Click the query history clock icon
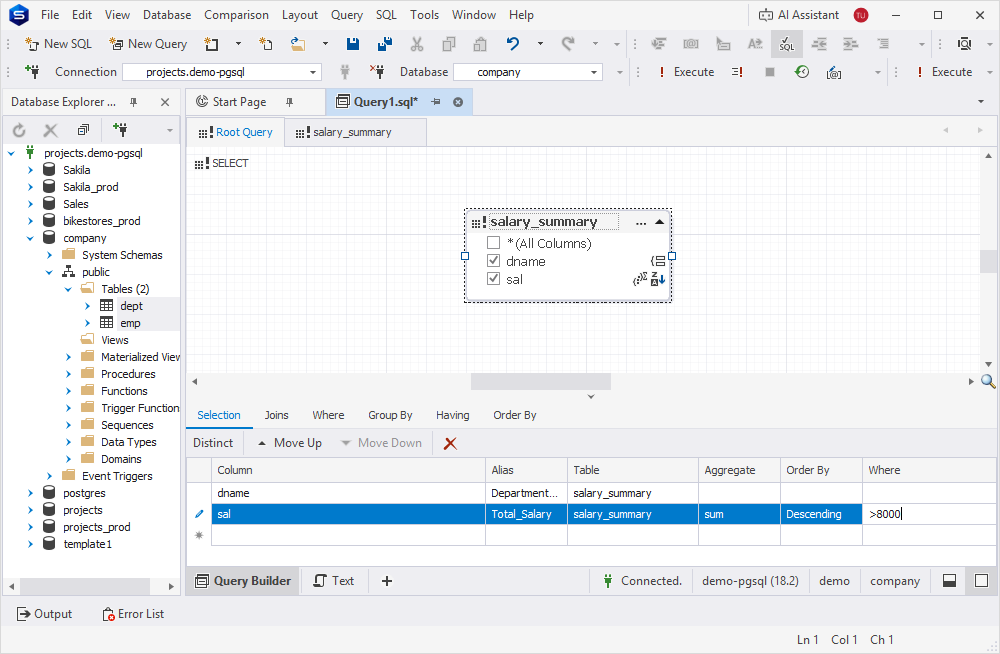Screen dimensions: 1000x654 point(802,72)
